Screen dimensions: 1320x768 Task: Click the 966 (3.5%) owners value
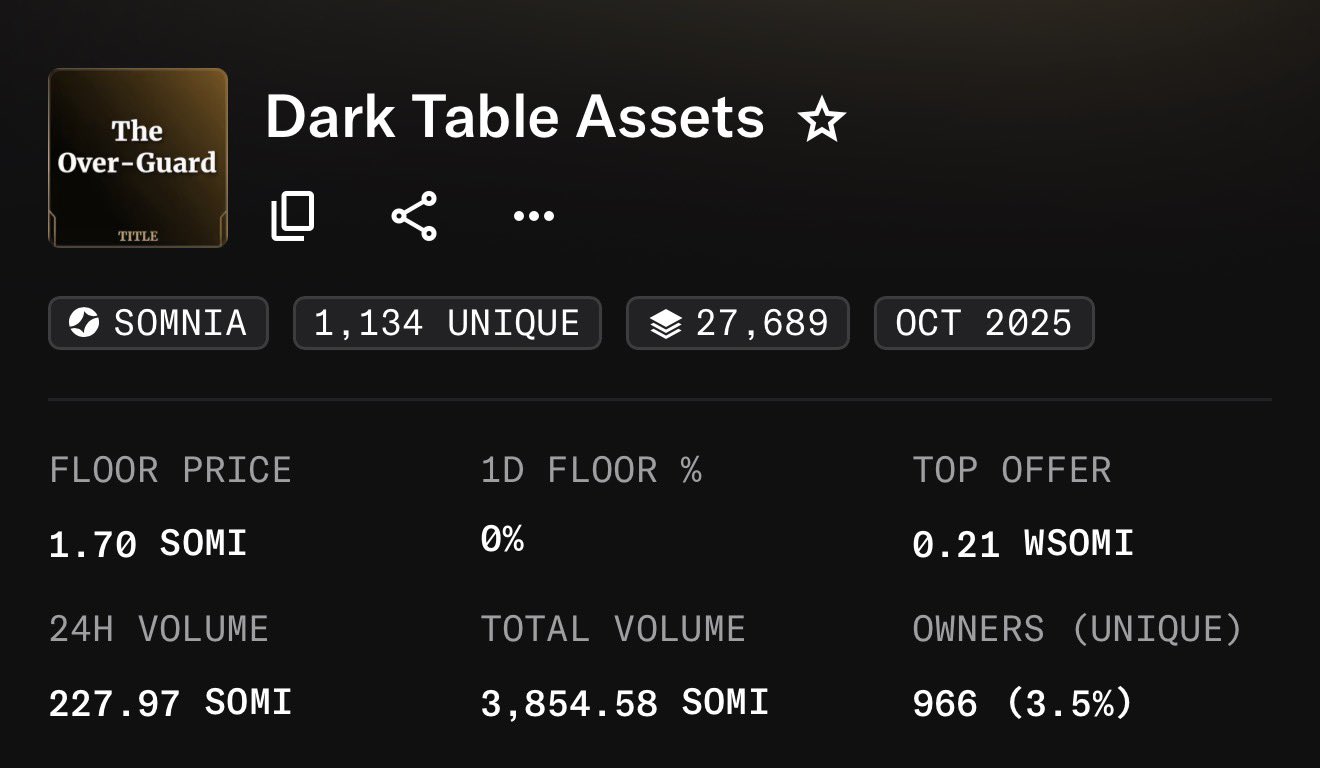point(1022,704)
